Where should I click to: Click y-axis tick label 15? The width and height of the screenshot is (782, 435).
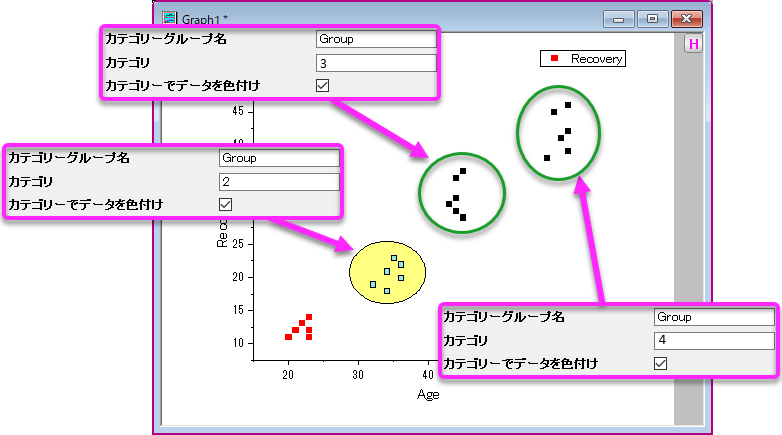[238, 310]
